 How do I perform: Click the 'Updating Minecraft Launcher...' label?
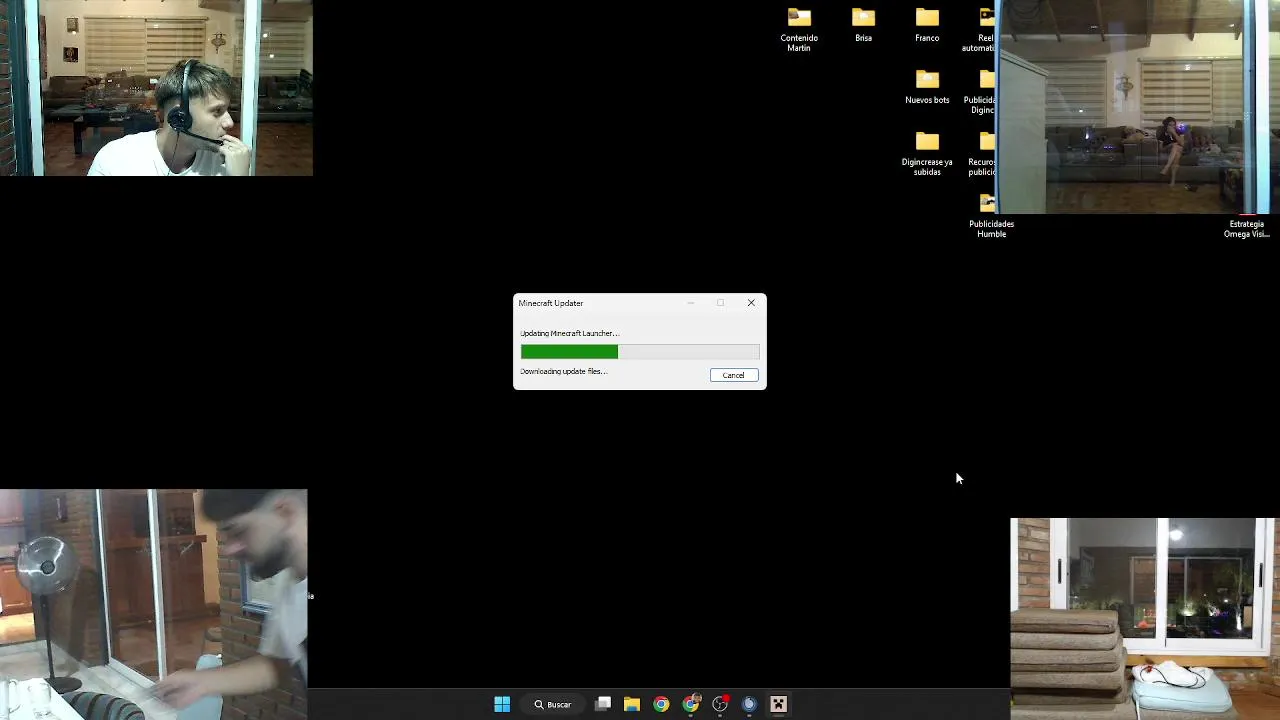point(570,333)
